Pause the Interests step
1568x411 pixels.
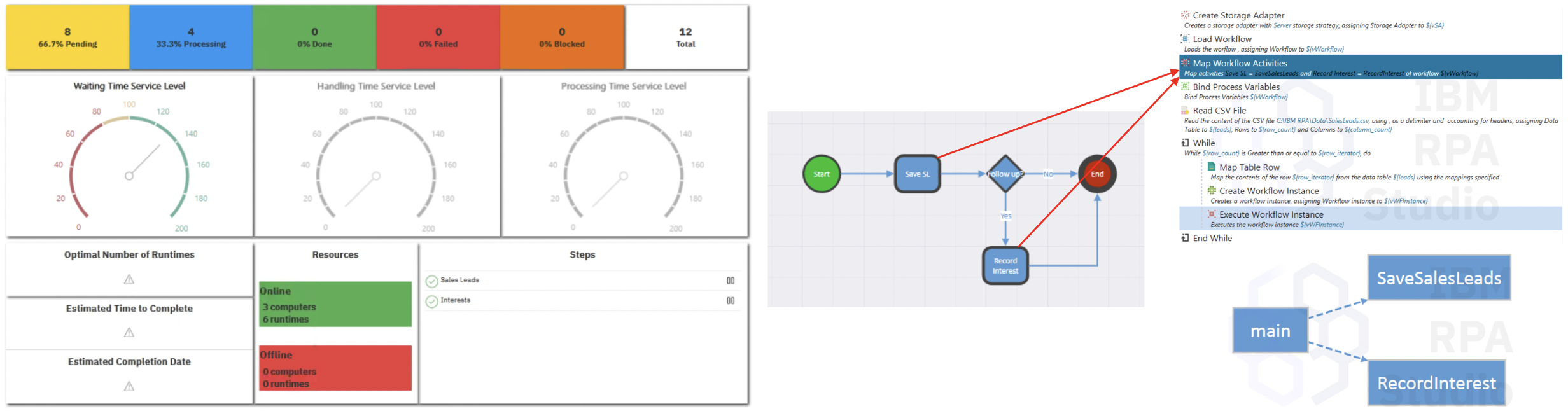tap(731, 301)
